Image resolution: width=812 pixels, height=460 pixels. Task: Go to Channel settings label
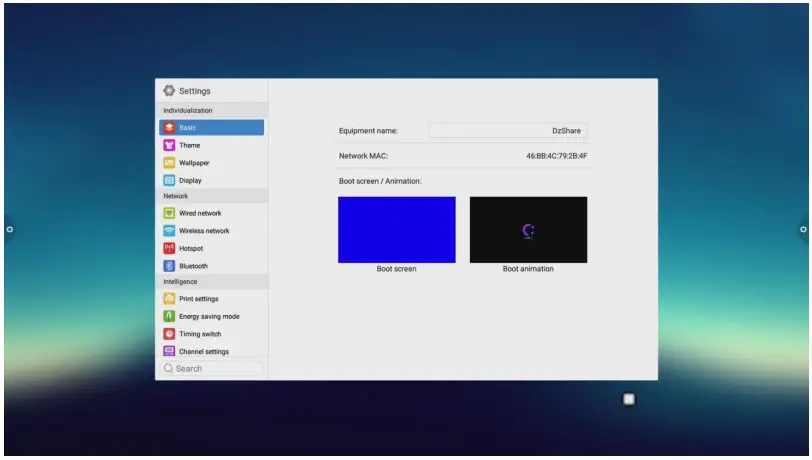click(x=203, y=352)
